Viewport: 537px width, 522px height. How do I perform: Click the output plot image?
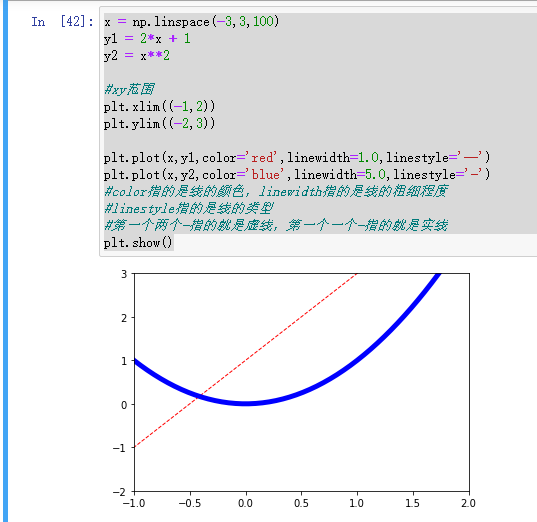(295, 390)
